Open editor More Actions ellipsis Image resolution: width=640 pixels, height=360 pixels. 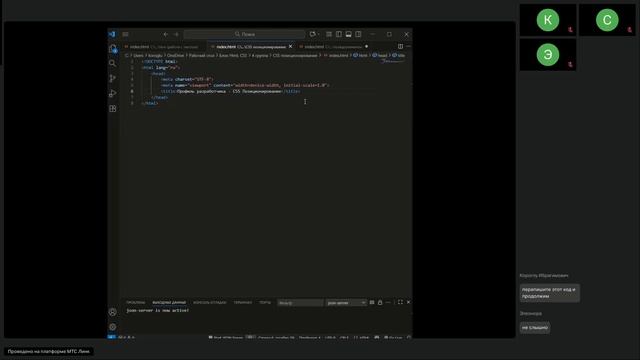tap(408, 47)
